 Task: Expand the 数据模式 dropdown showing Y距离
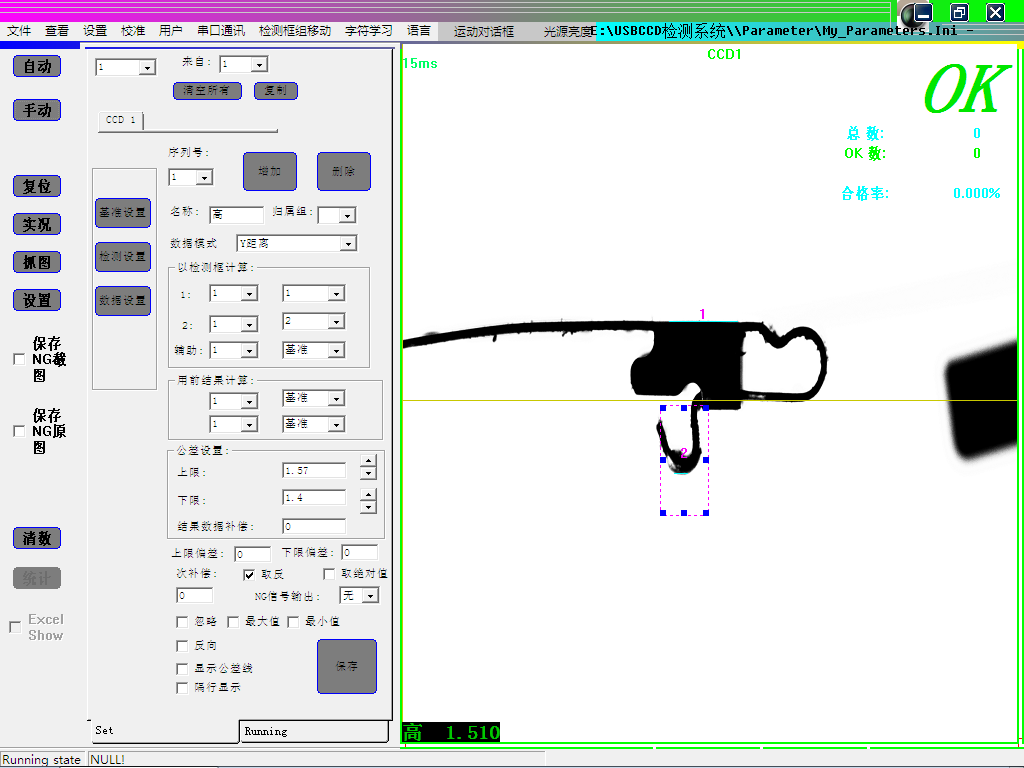(348, 243)
